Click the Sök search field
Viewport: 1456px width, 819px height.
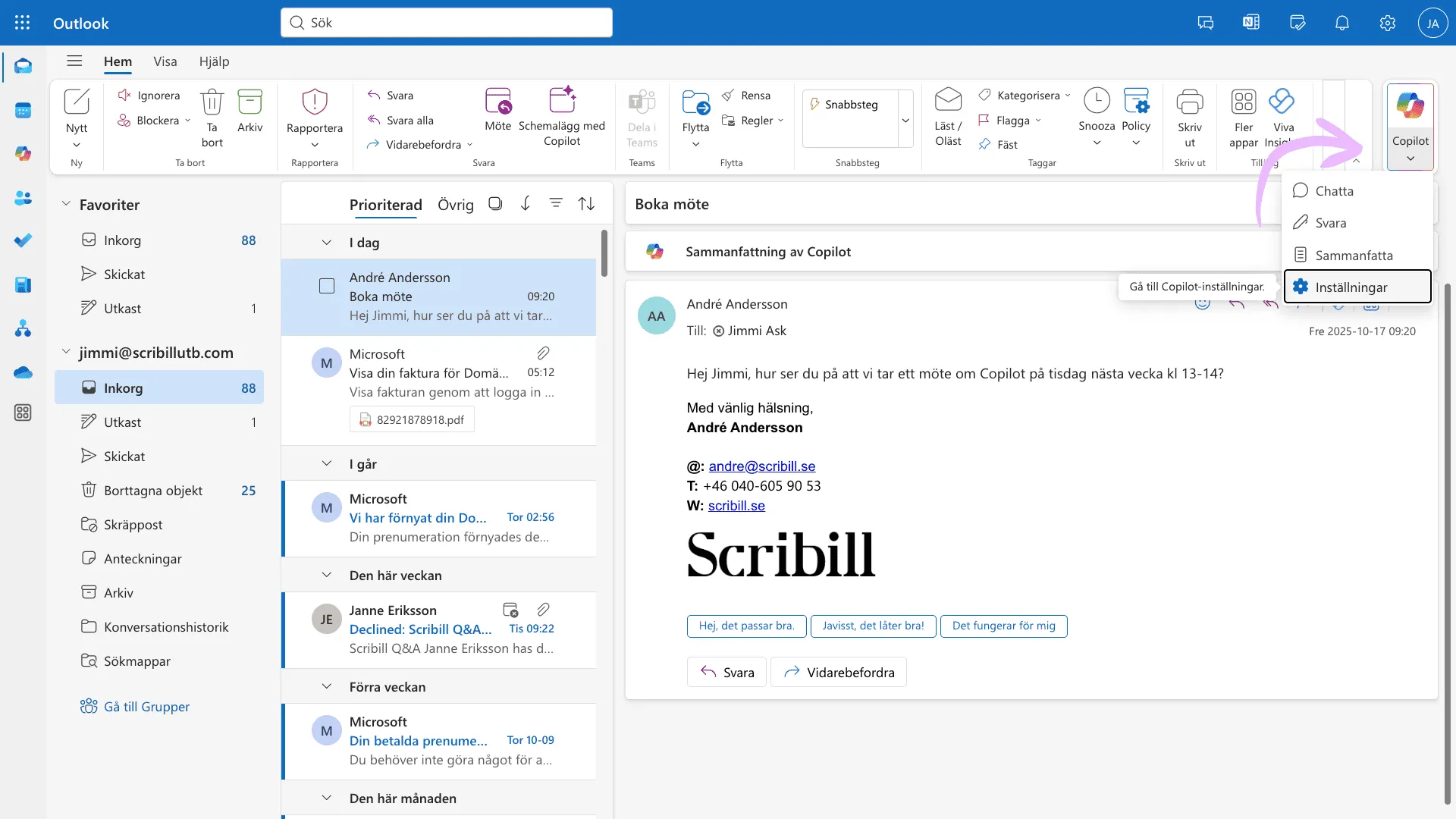coord(447,23)
